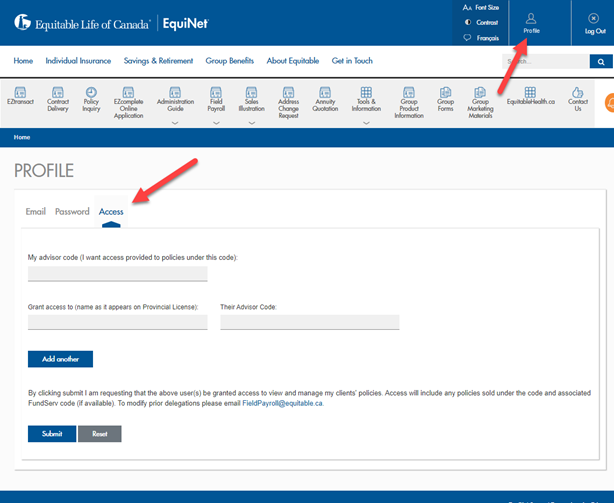The width and height of the screenshot is (614, 503).
Task: Open the Get in Touch menu
Action: tap(352, 61)
